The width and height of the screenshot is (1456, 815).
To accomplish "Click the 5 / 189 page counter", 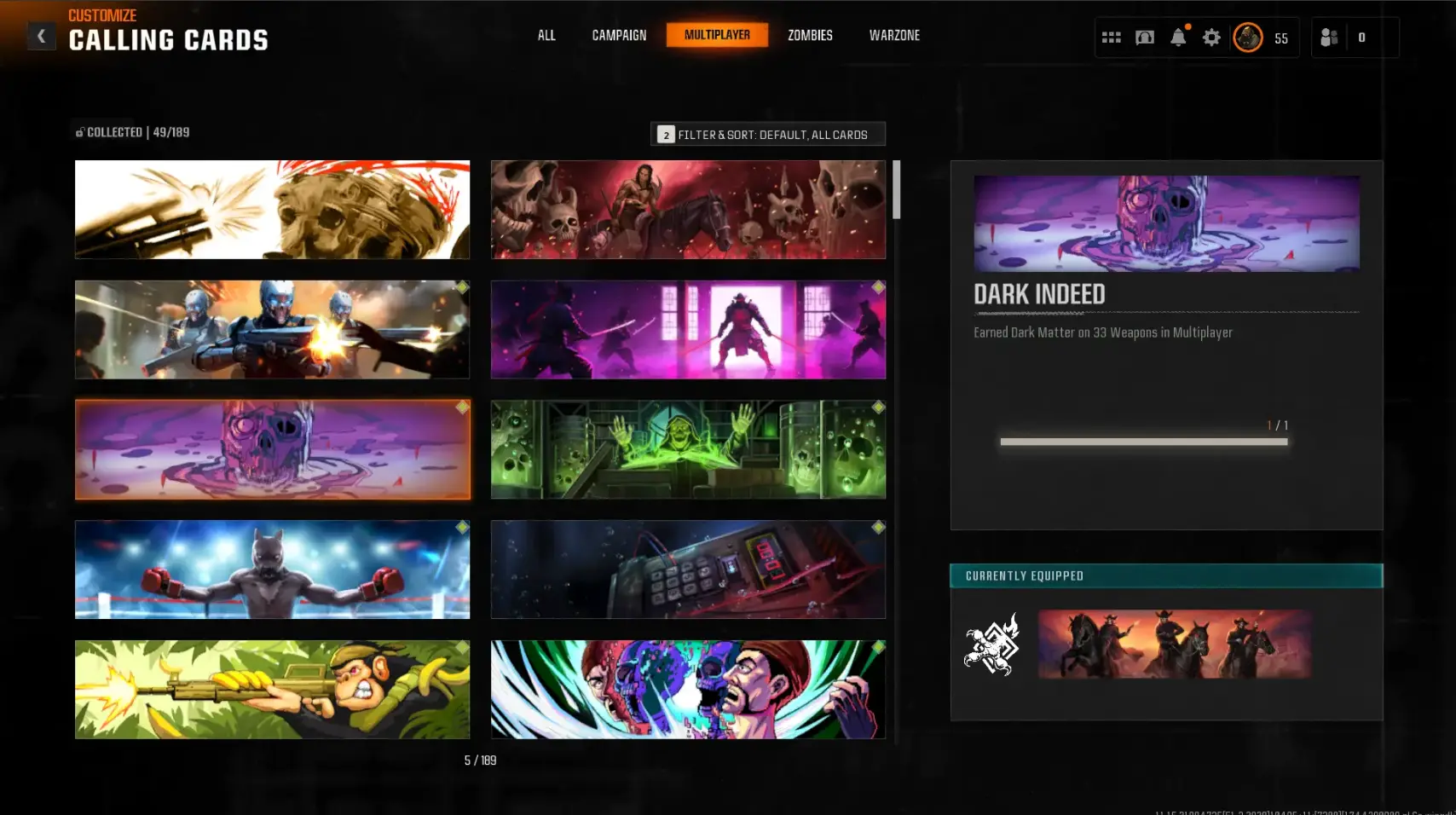I will (x=480, y=760).
